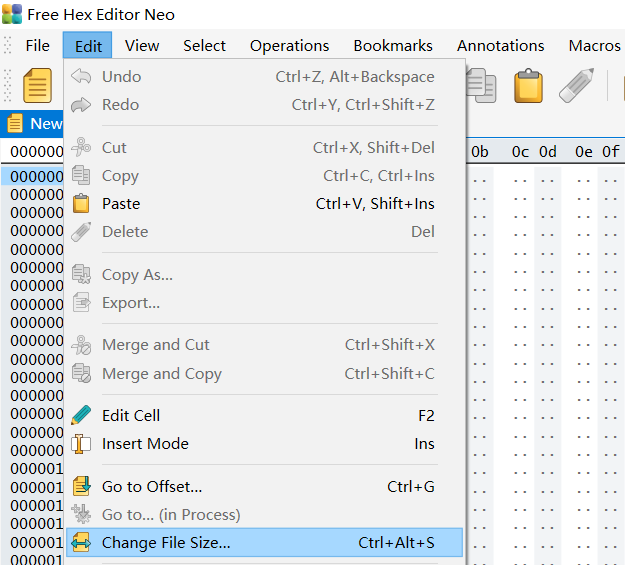Click the Free Hex Editor Neo app logo
Screen dimensions: 625x565
coord(12,14)
